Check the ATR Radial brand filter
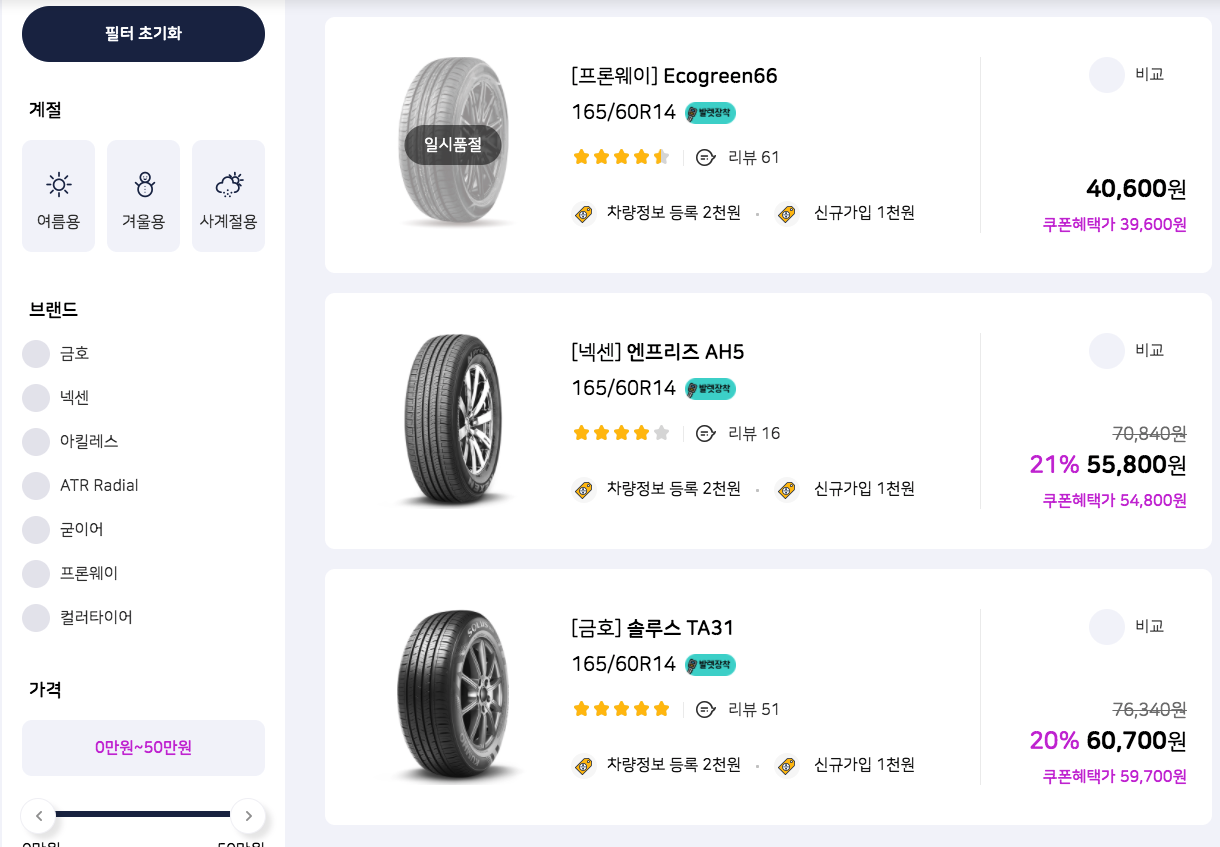 [34, 485]
